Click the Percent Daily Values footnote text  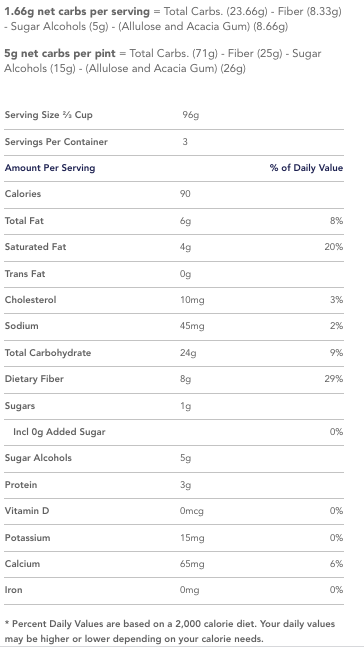point(170,631)
